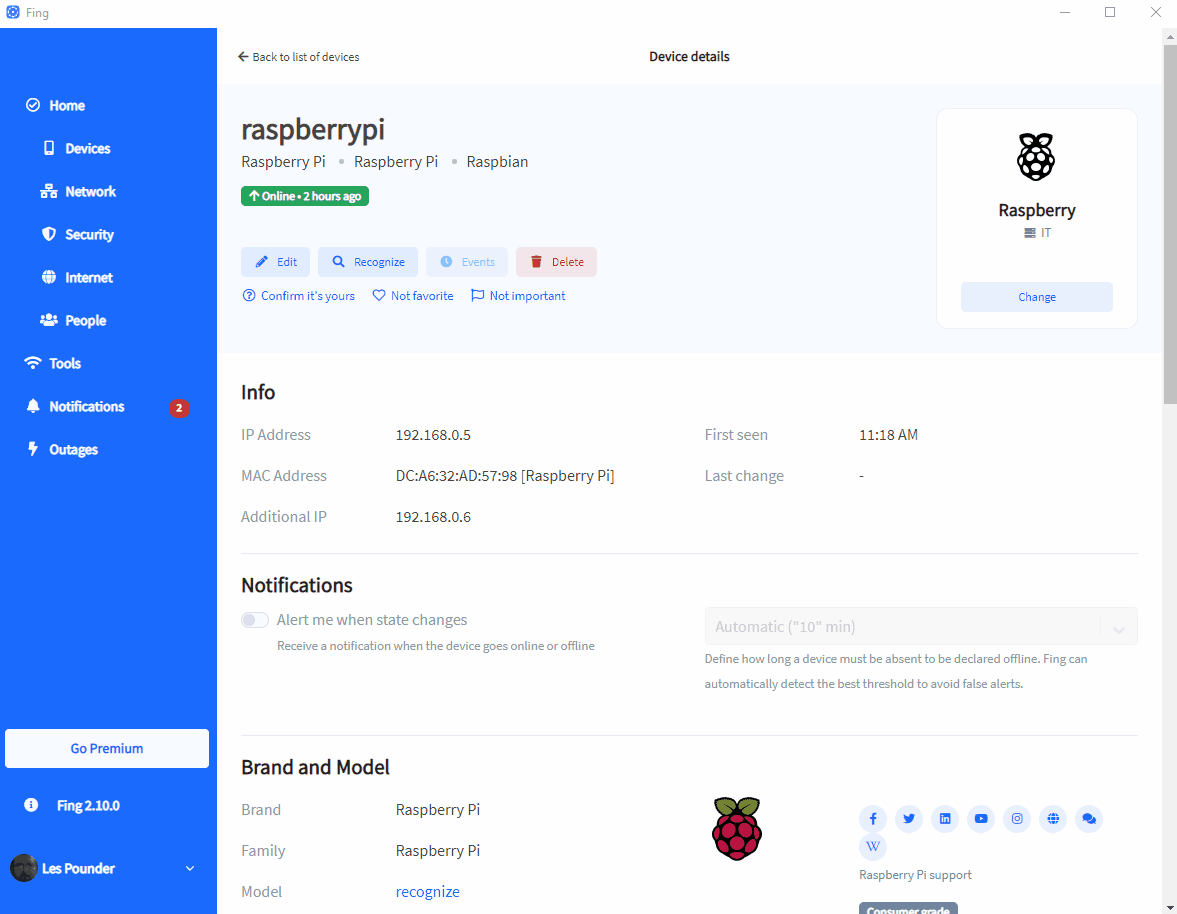This screenshot has width=1177, height=914.
Task: Open Notifications in the sidebar
Action: tap(75, 407)
